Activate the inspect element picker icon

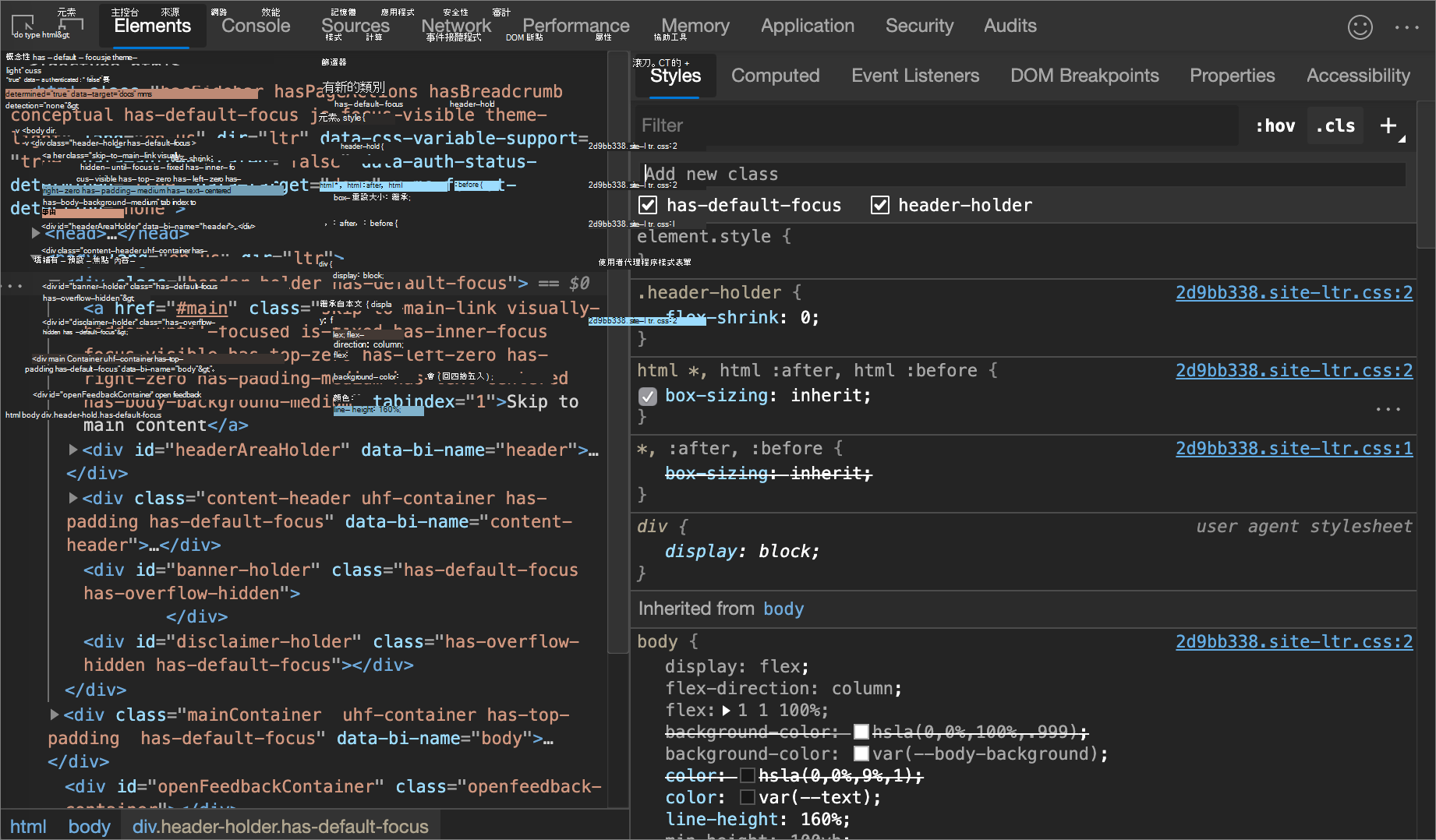pos(23,24)
